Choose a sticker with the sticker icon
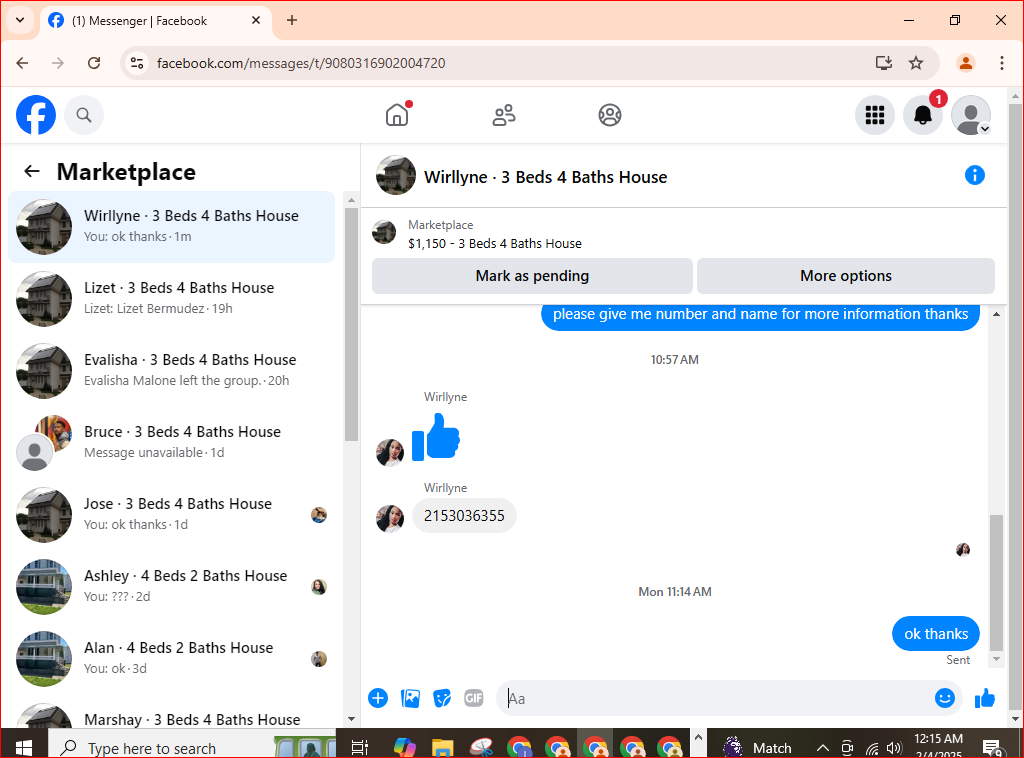Viewport: 1024px width, 758px height. pyautogui.click(x=442, y=698)
